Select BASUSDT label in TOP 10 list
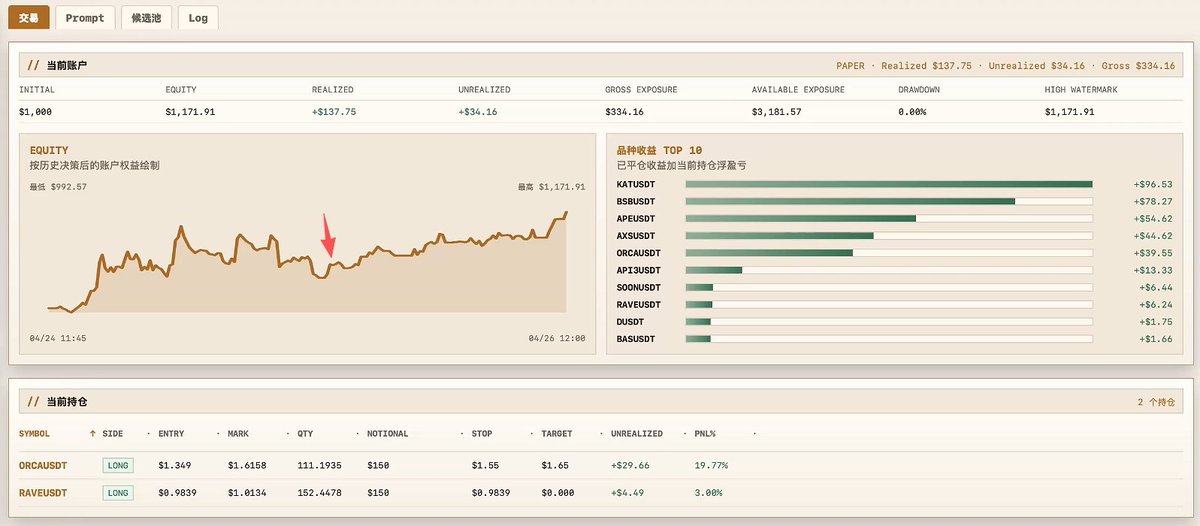The image size is (1200, 526). [x=636, y=339]
